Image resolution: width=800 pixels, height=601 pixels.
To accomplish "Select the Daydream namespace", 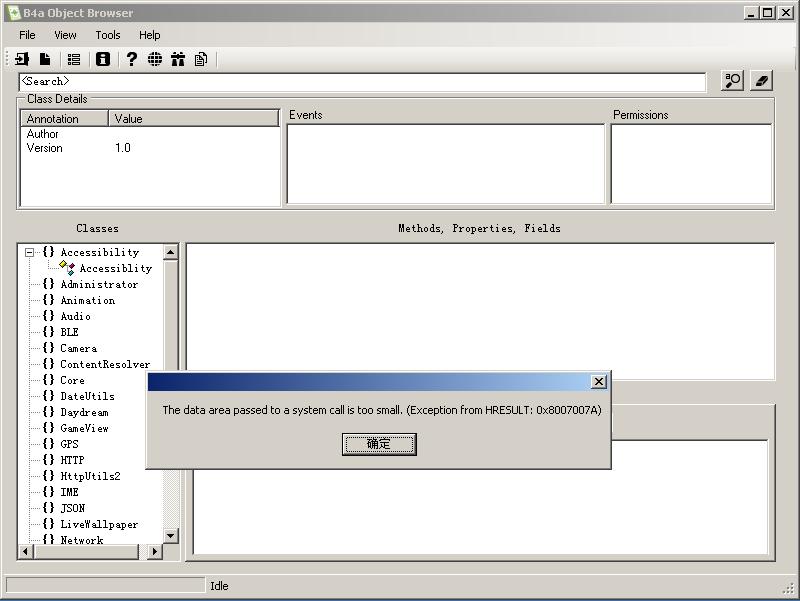I will pos(84,412).
